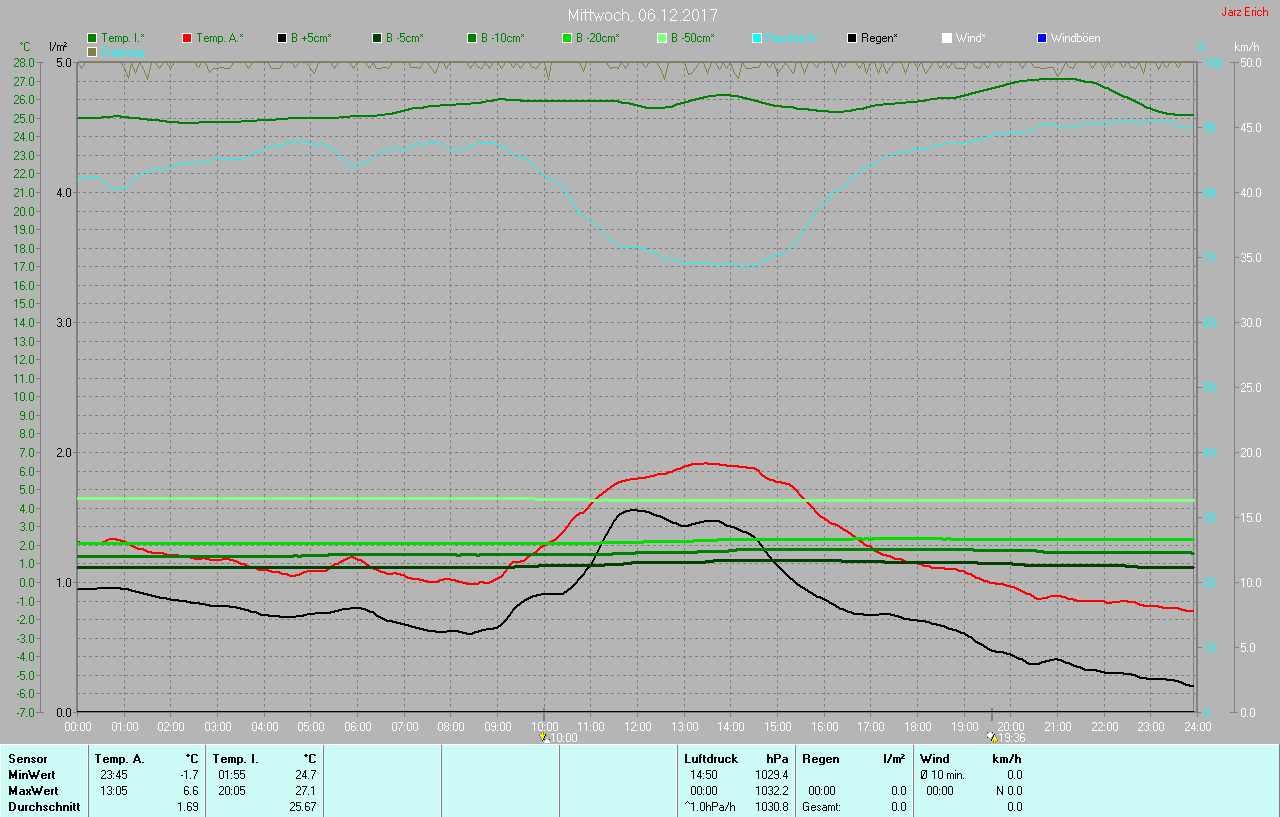Screen dimensions: 1280x817
Task: Click the Temp. I. maximum value 27.1
Action: 304,791
